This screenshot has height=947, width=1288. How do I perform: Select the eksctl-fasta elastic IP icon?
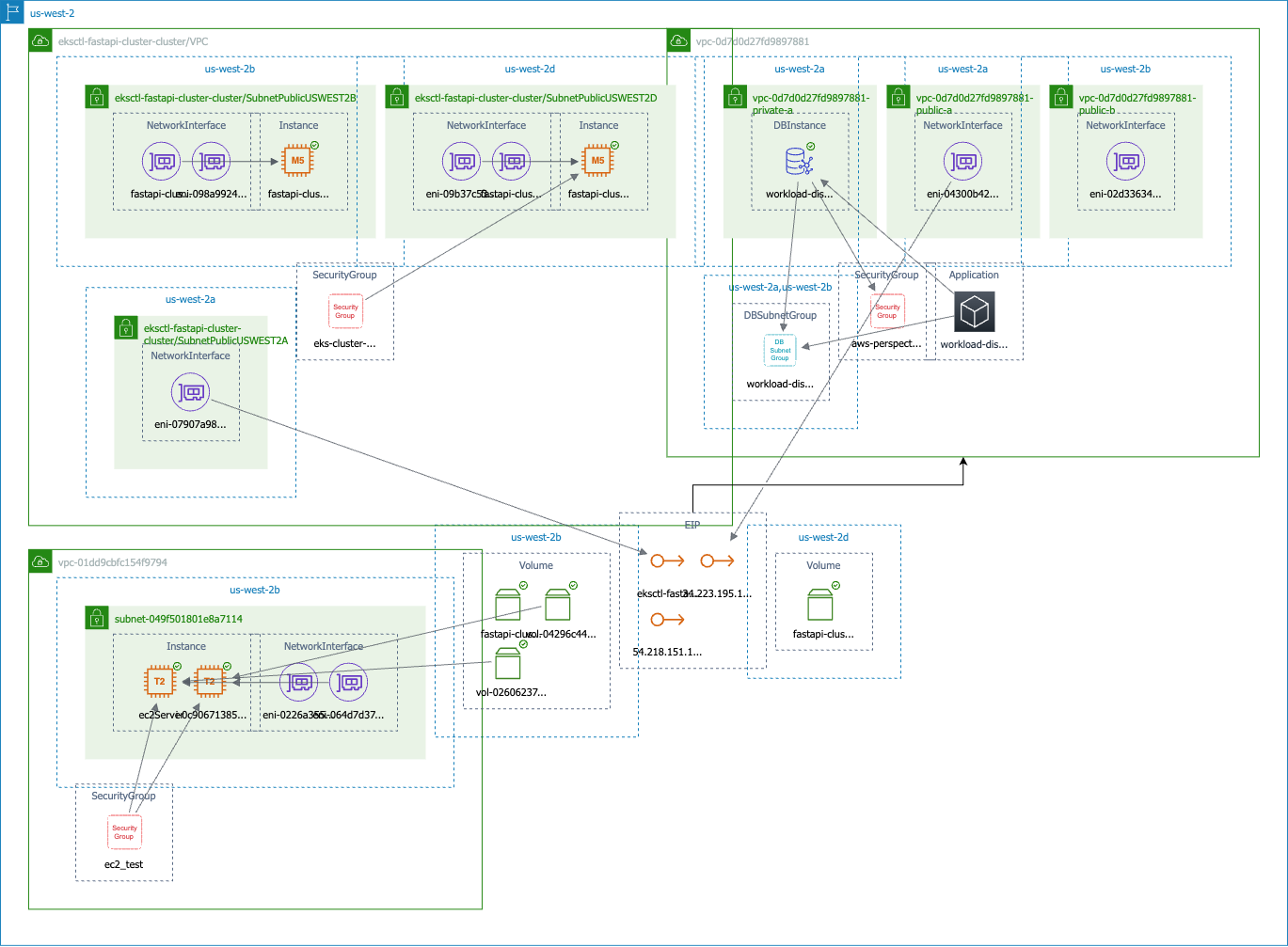coord(668,560)
